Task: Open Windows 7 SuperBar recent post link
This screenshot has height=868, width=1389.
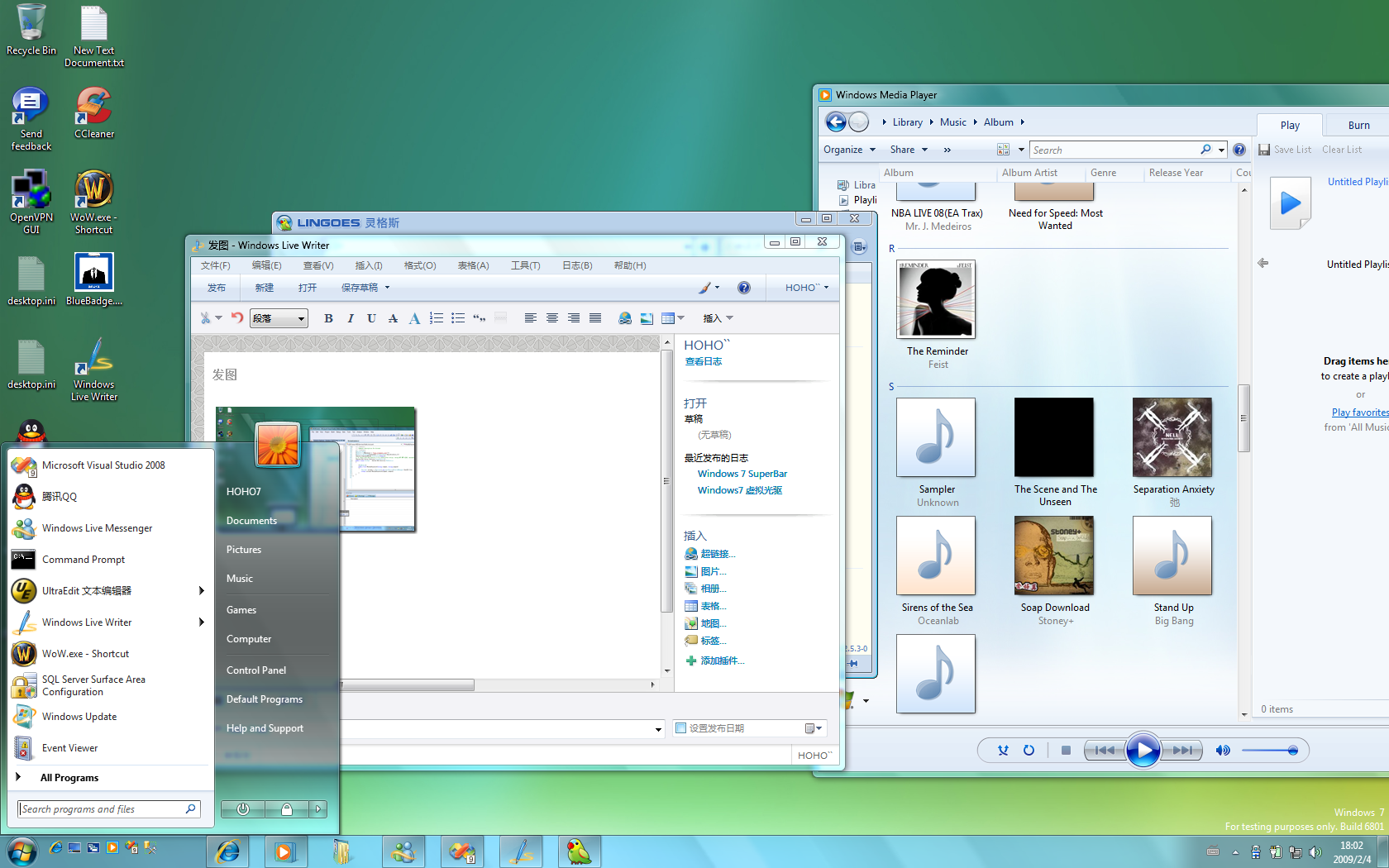Action: (x=742, y=474)
